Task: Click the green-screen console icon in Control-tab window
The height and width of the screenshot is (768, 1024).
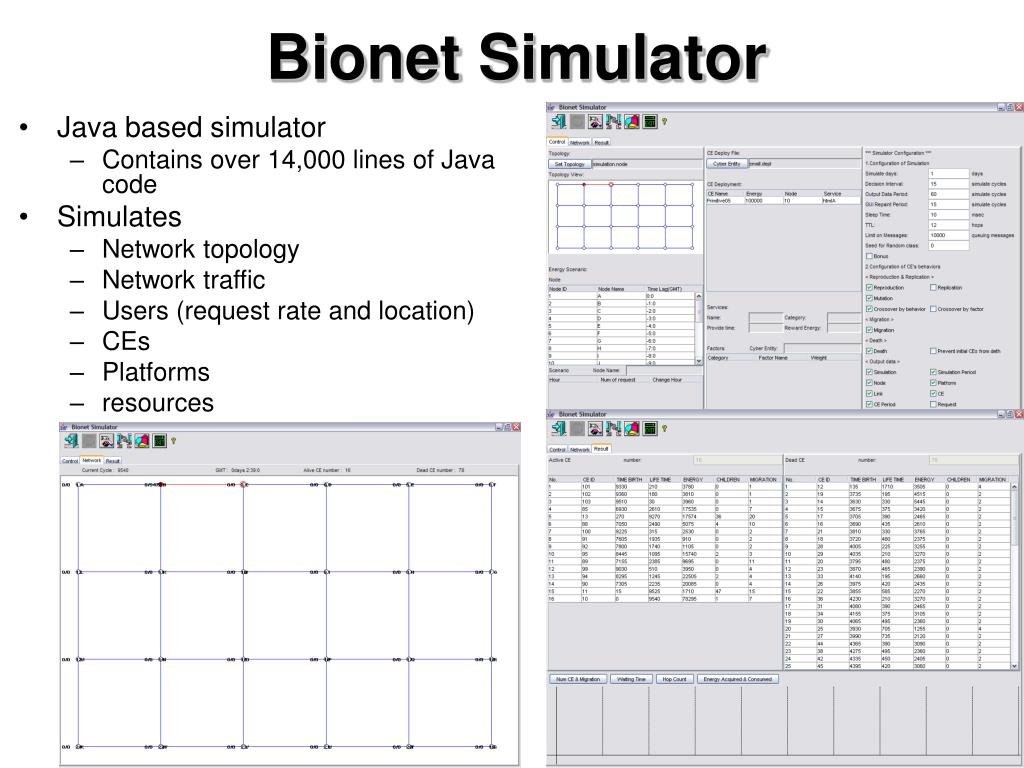Action: click(x=650, y=121)
